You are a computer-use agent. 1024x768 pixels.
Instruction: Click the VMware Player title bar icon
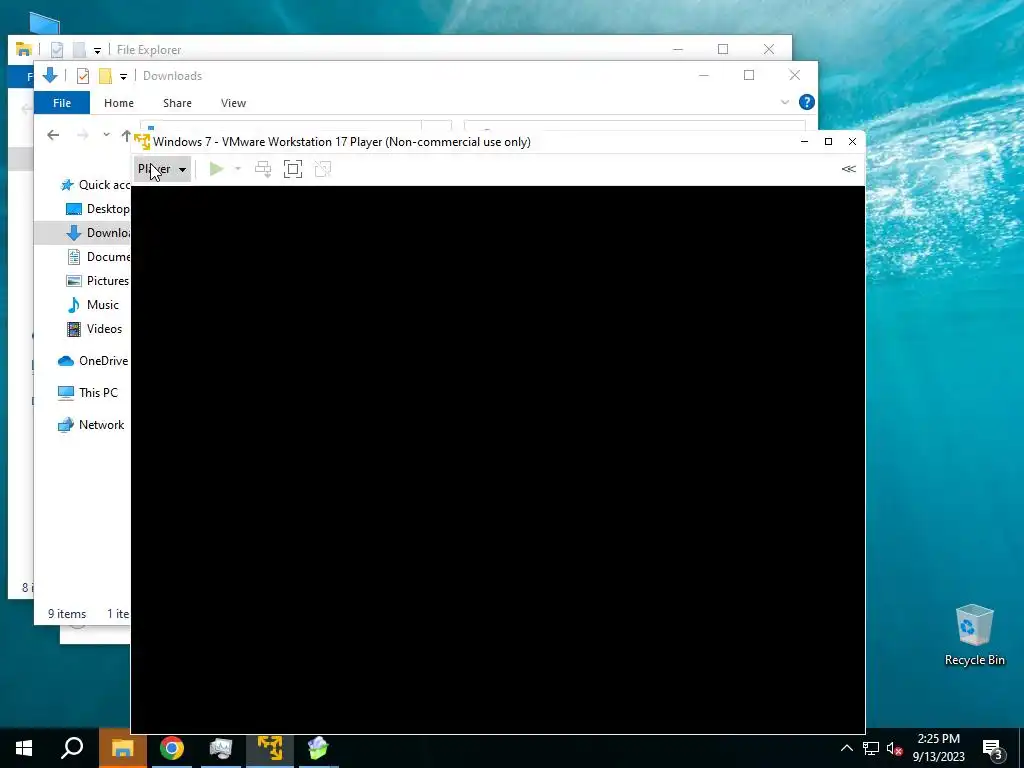[x=142, y=142]
